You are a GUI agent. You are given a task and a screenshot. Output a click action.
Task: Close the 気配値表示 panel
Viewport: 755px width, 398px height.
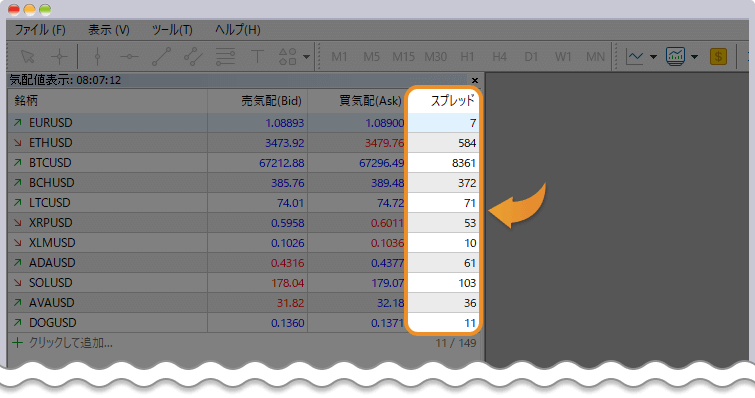(475, 80)
